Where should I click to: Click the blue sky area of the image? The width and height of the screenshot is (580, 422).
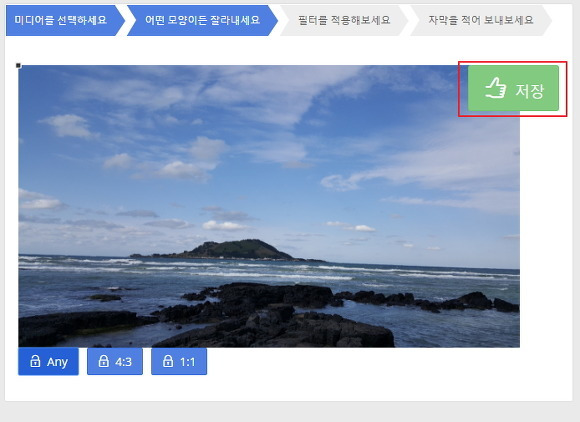[259, 148]
